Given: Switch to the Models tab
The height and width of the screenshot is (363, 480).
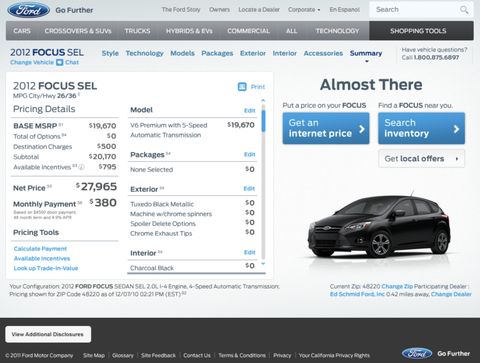Looking at the screenshot, I should [x=182, y=53].
